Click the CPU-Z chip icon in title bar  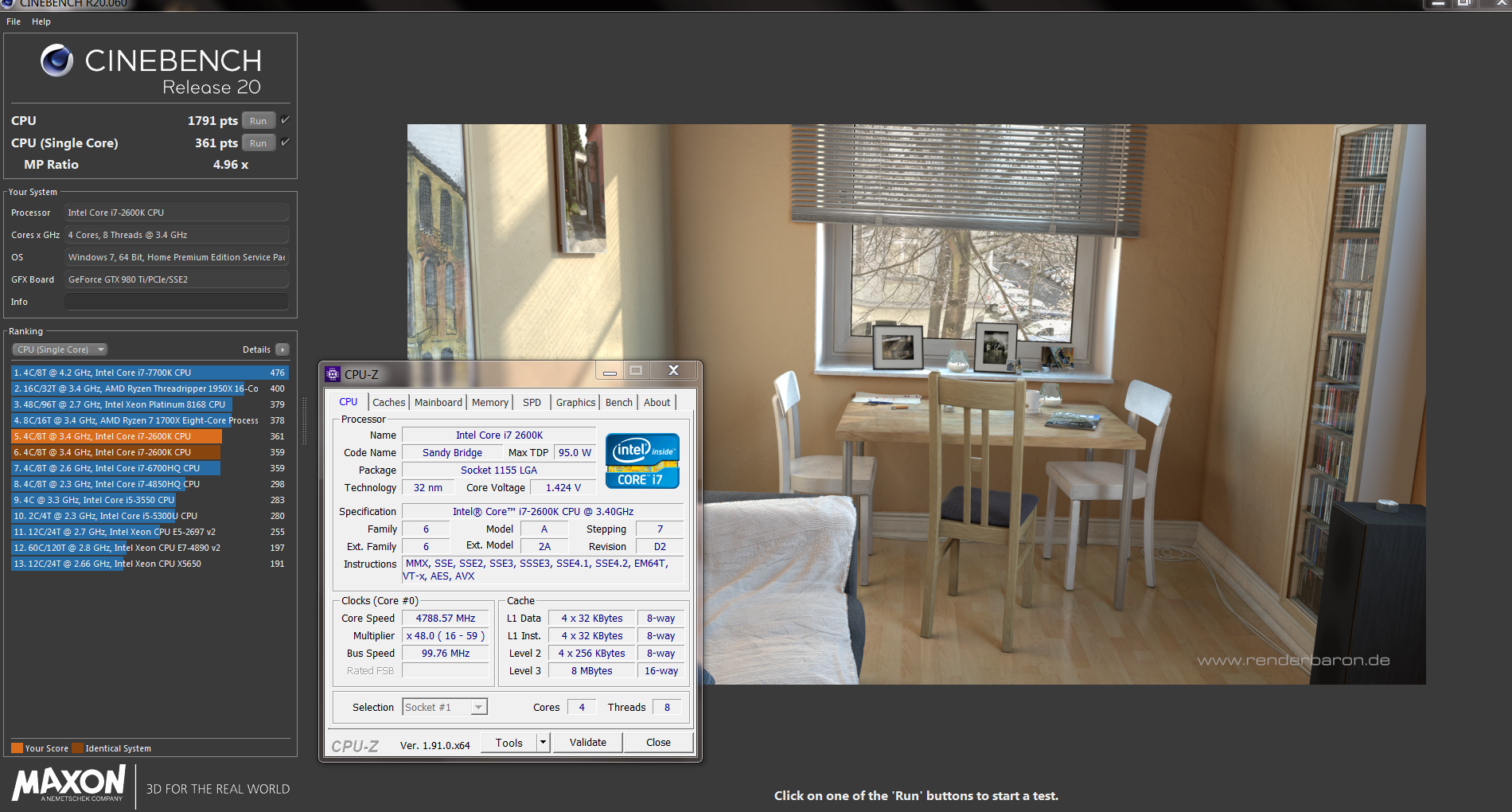tap(333, 374)
